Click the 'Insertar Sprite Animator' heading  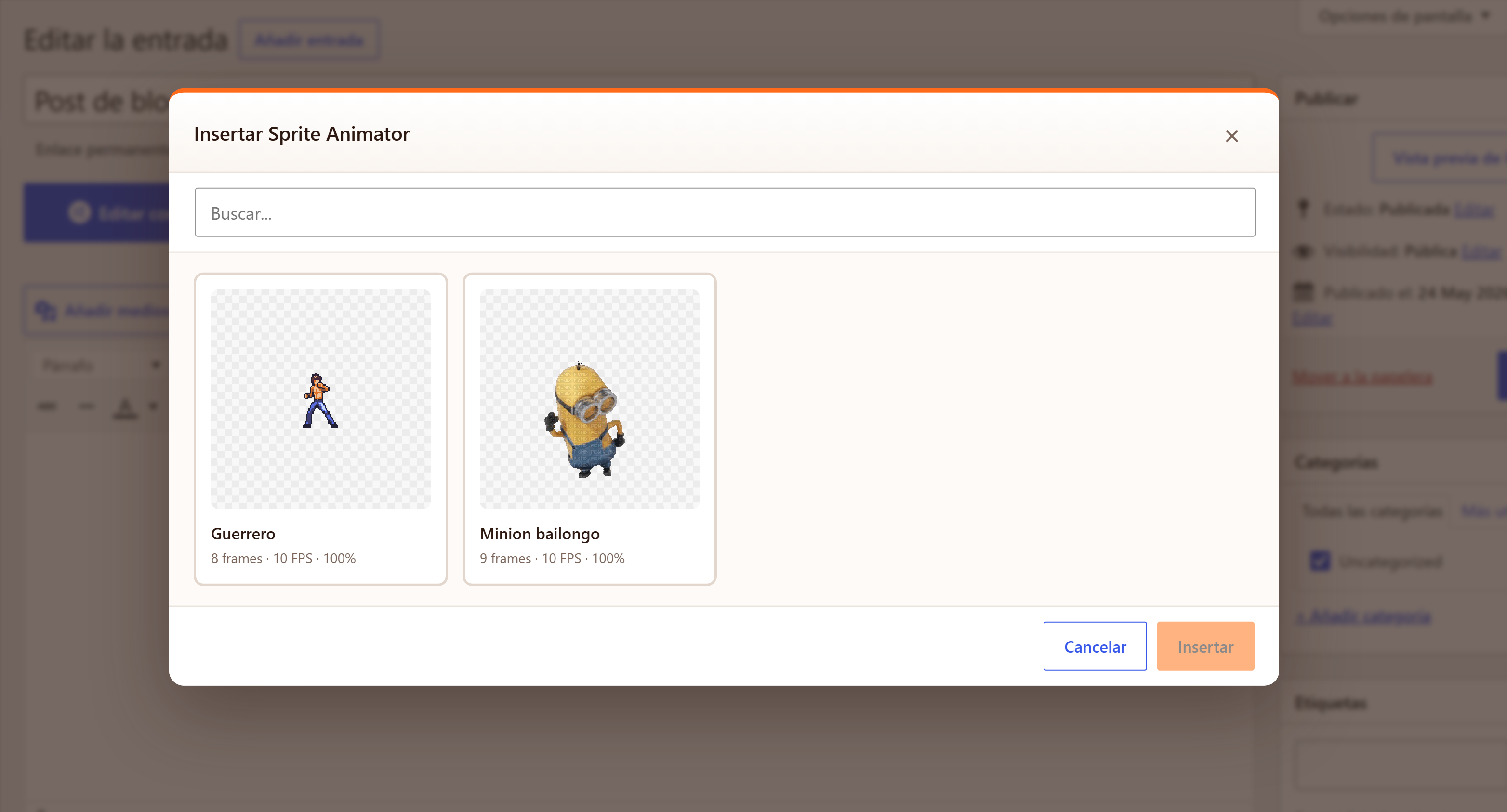[x=302, y=133]
